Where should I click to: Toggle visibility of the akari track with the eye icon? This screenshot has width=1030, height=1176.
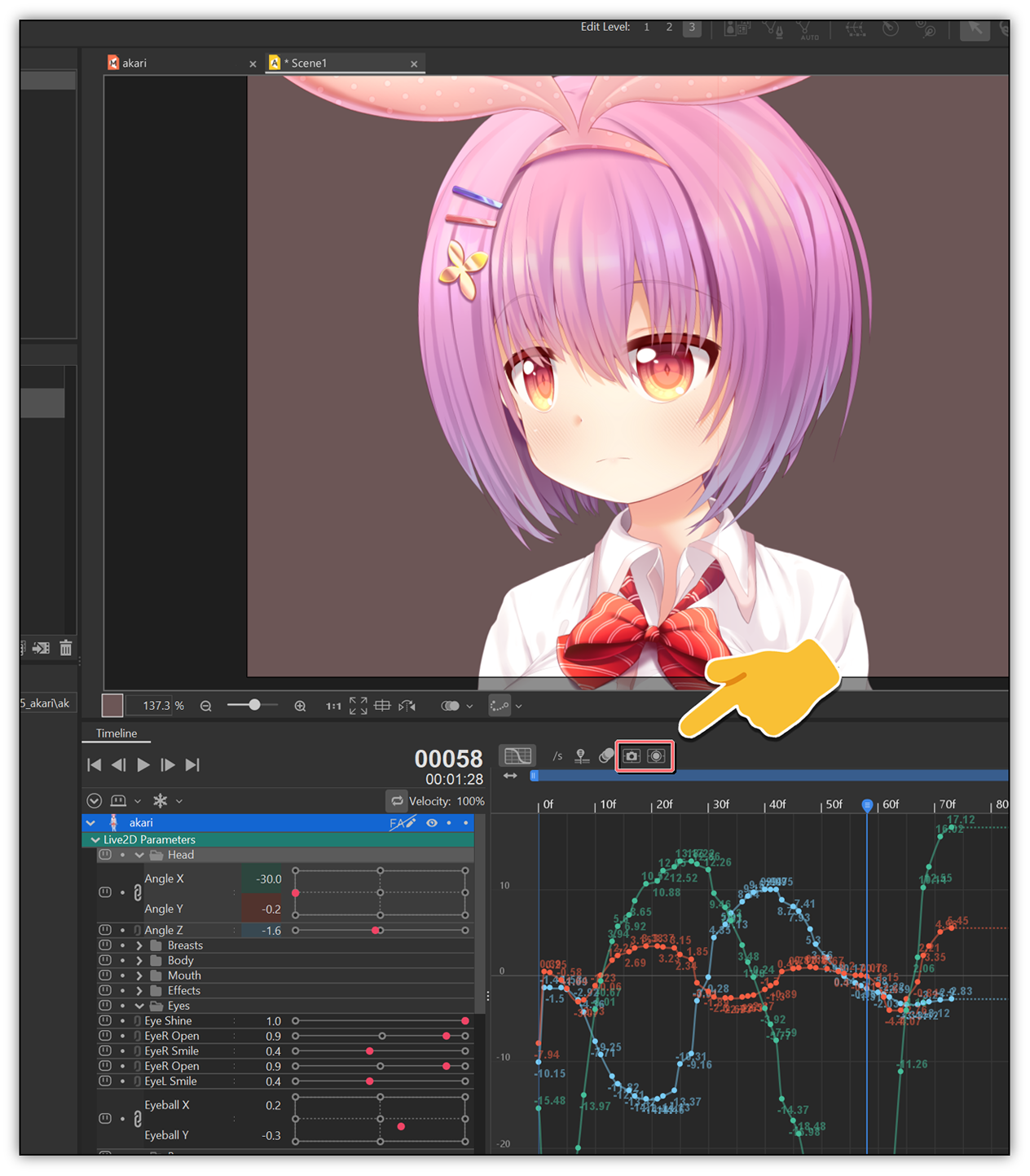431,823
